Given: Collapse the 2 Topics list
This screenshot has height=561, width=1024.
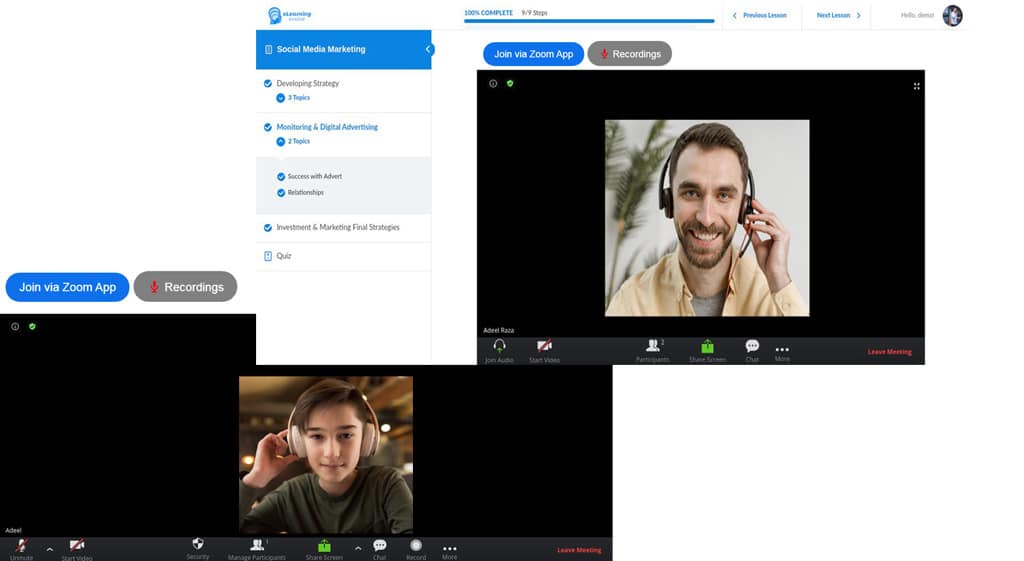Looking at the screenshot, I should (x=281, y=142).
